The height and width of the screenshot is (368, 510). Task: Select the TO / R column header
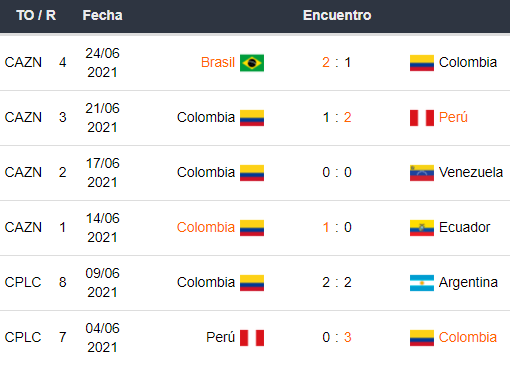[x=36, y=15]
